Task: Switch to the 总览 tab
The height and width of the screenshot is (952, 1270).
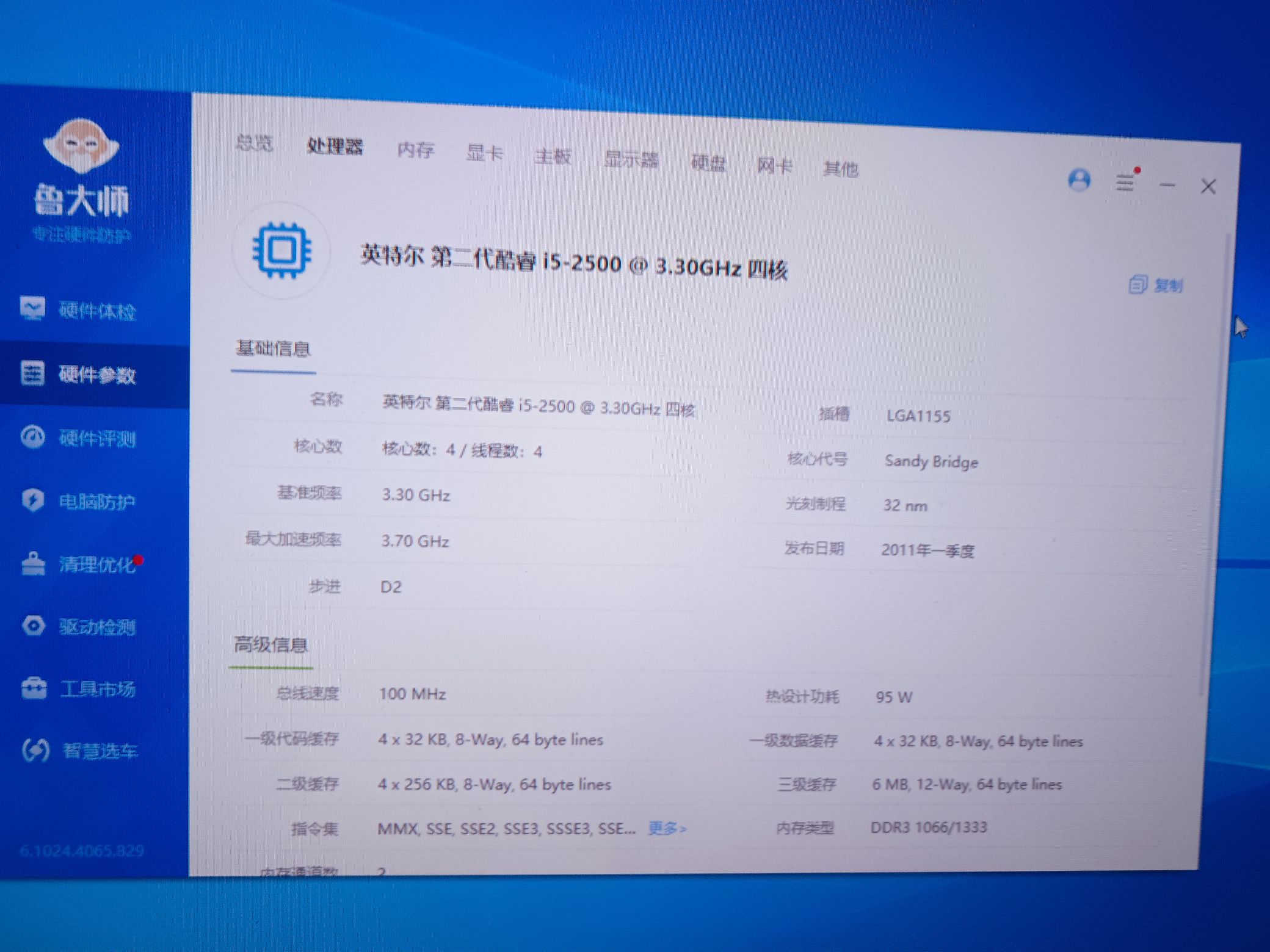Action: click(254, 143)
